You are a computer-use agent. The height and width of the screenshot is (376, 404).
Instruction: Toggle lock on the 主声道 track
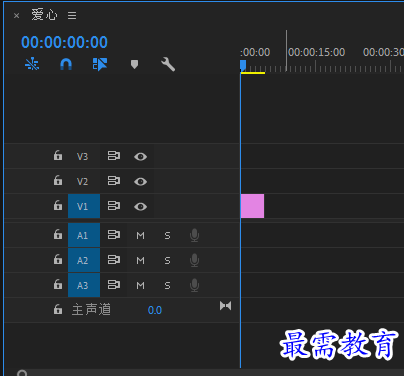(x=58, y=309)
